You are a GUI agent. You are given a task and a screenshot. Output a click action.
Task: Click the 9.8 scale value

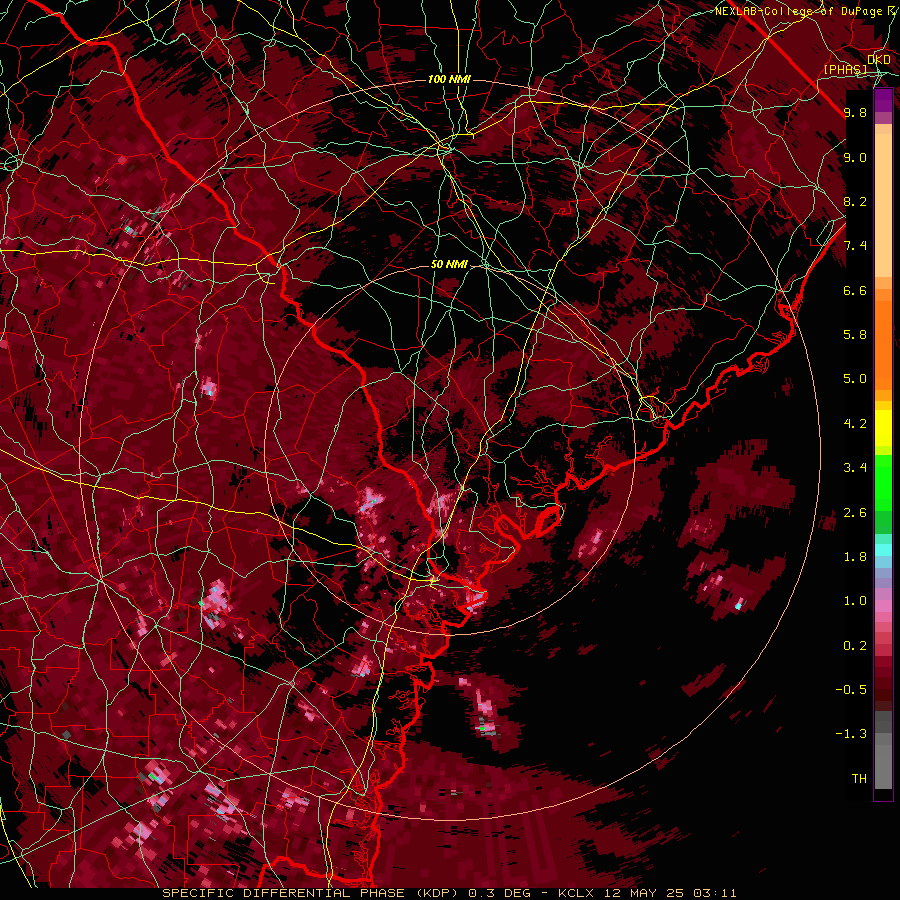pos(855,112)
